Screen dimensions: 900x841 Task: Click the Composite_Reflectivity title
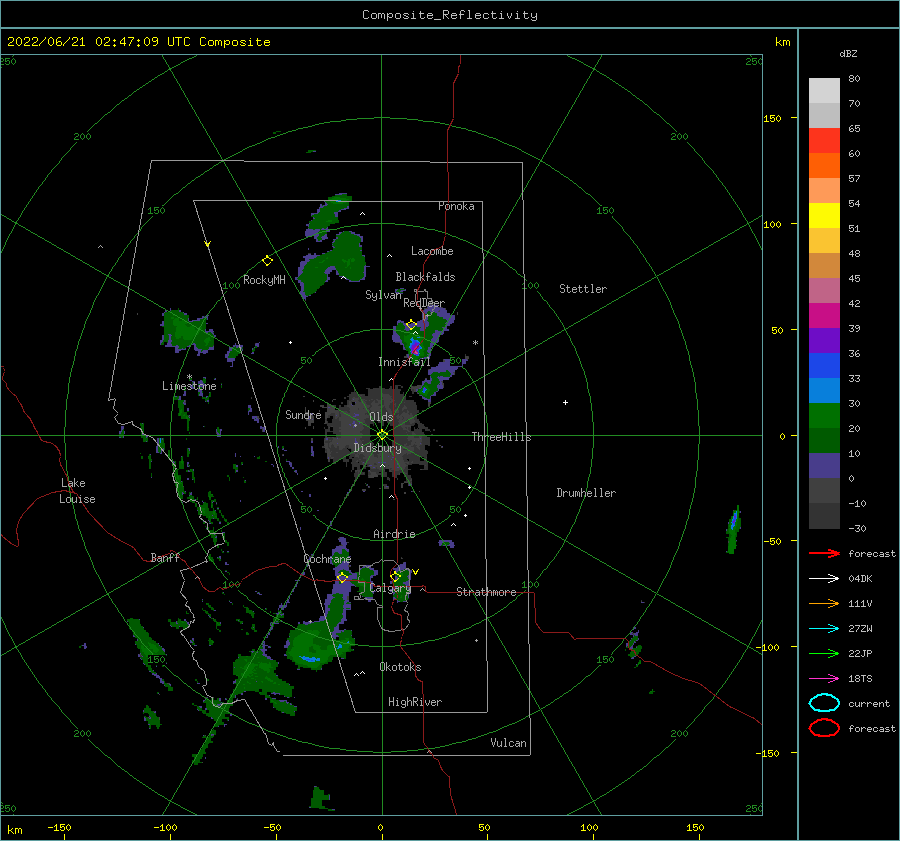[x=450, y=15]
